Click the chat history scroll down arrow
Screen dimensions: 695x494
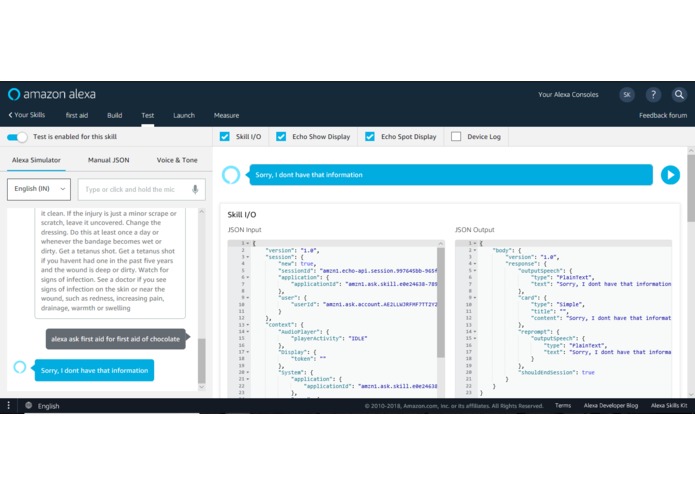click(202, 387)
